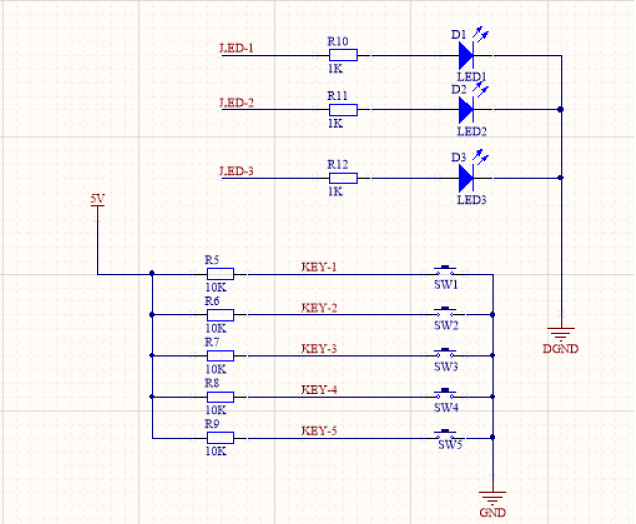The width and height of the screenshot is (636, 524).
Task: Click the KEY-1 net label
Action: point(319,267)
